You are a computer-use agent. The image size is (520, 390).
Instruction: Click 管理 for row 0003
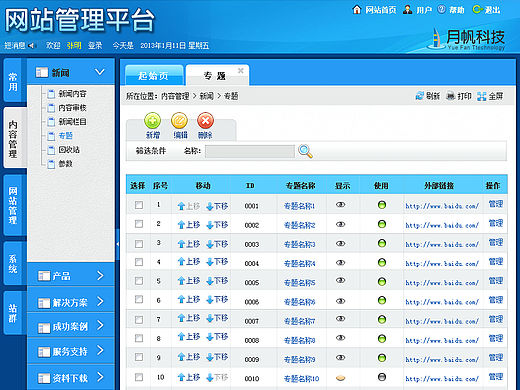tap(496, 242)
